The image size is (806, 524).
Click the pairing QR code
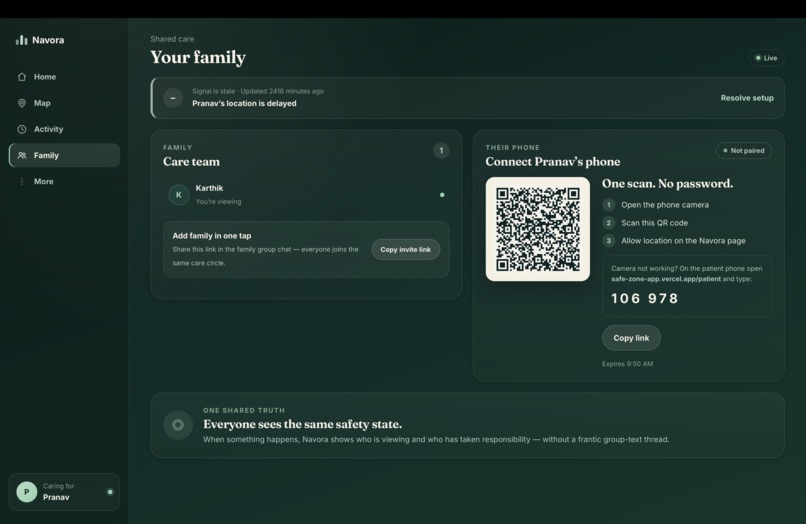pyautogui.click(x=538, y=229)
